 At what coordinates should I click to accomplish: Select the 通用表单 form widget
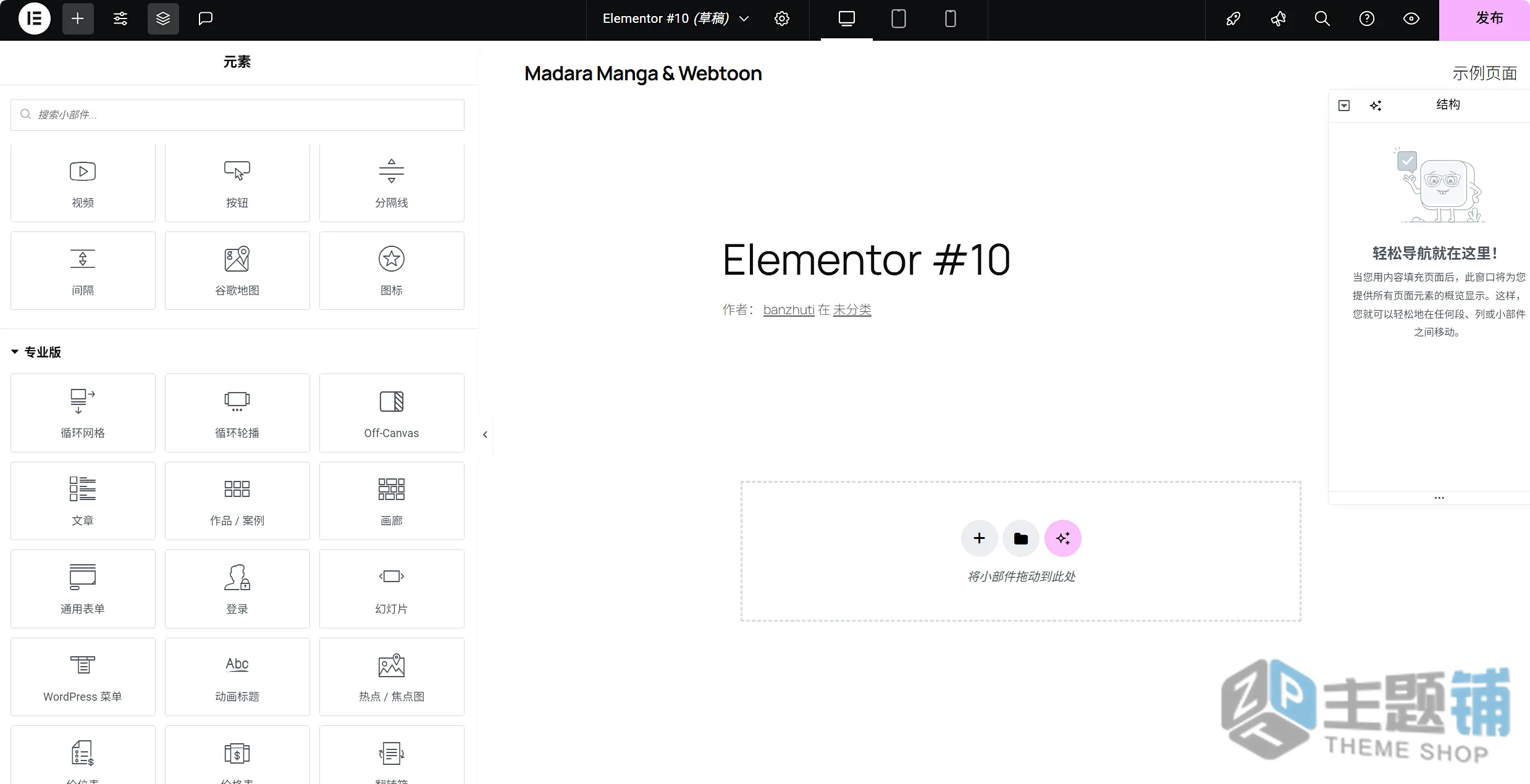point(83,589)
